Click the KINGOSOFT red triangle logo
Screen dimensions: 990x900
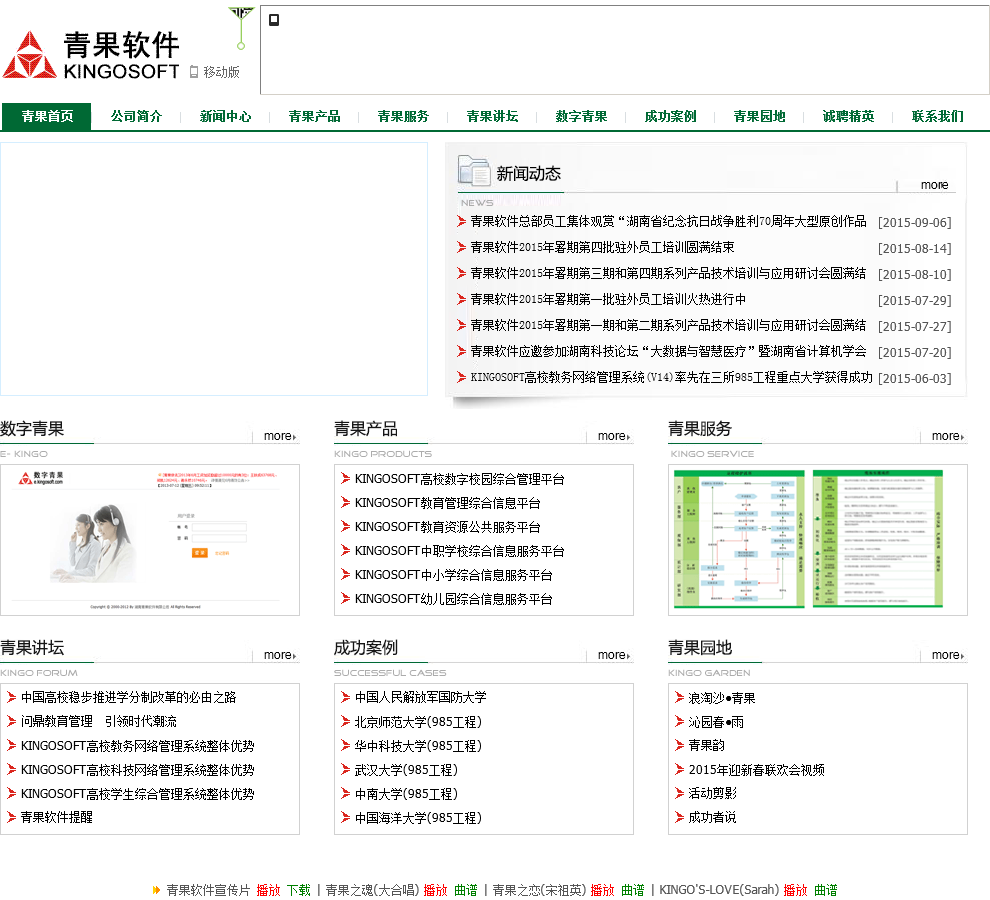click(x=30, y=55)
